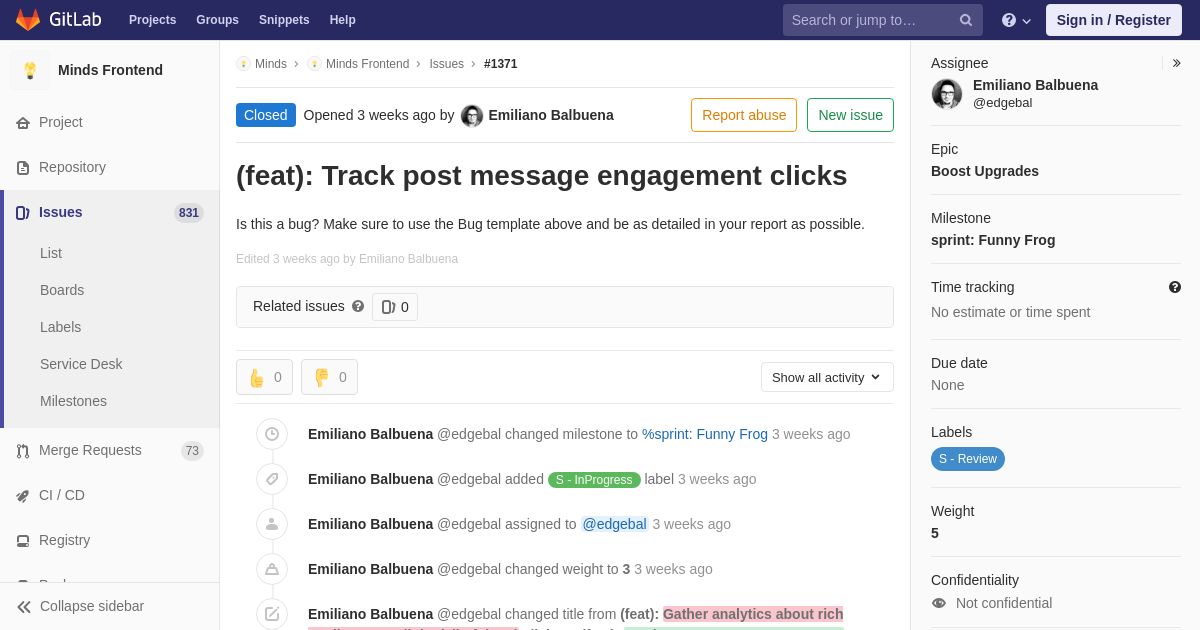Open the Boards sub-item
The image size is (1200, 630).
(x=62, y=290)
